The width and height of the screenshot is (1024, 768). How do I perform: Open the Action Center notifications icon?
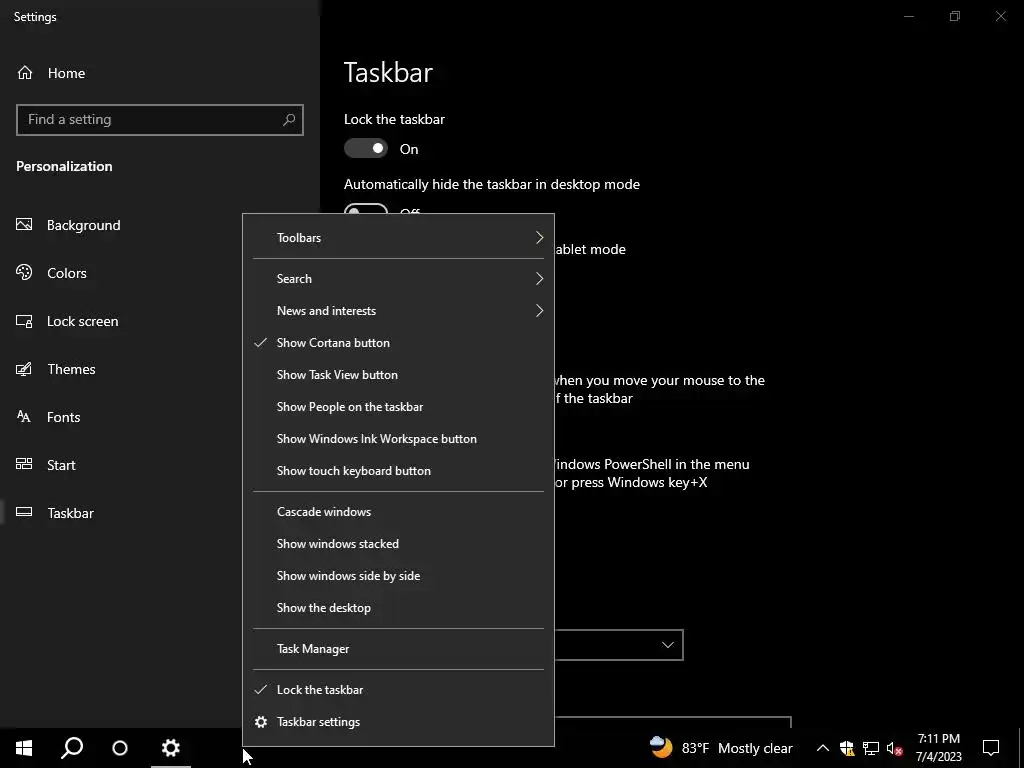[991, 748]
